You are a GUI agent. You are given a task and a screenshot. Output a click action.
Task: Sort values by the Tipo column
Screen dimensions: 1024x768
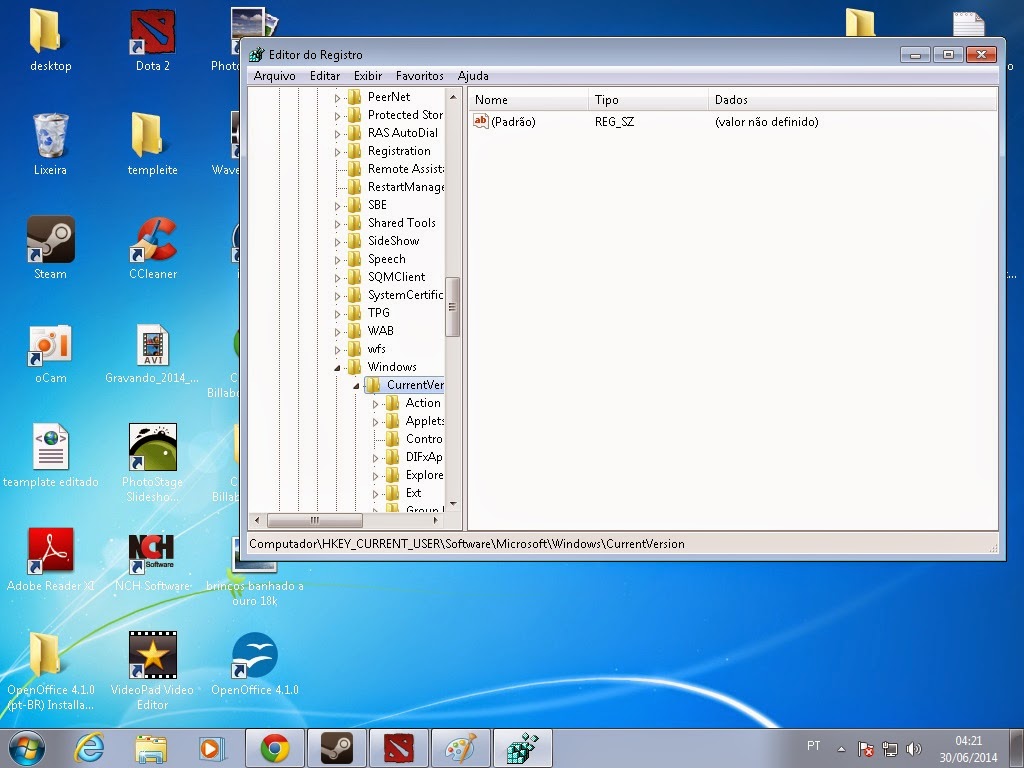648,100
